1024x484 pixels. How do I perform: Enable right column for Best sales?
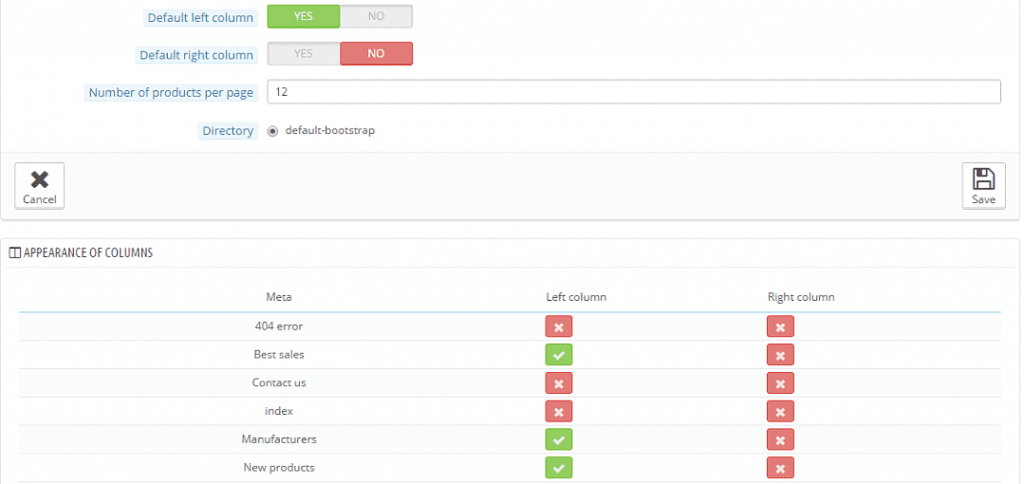(780, 355)
